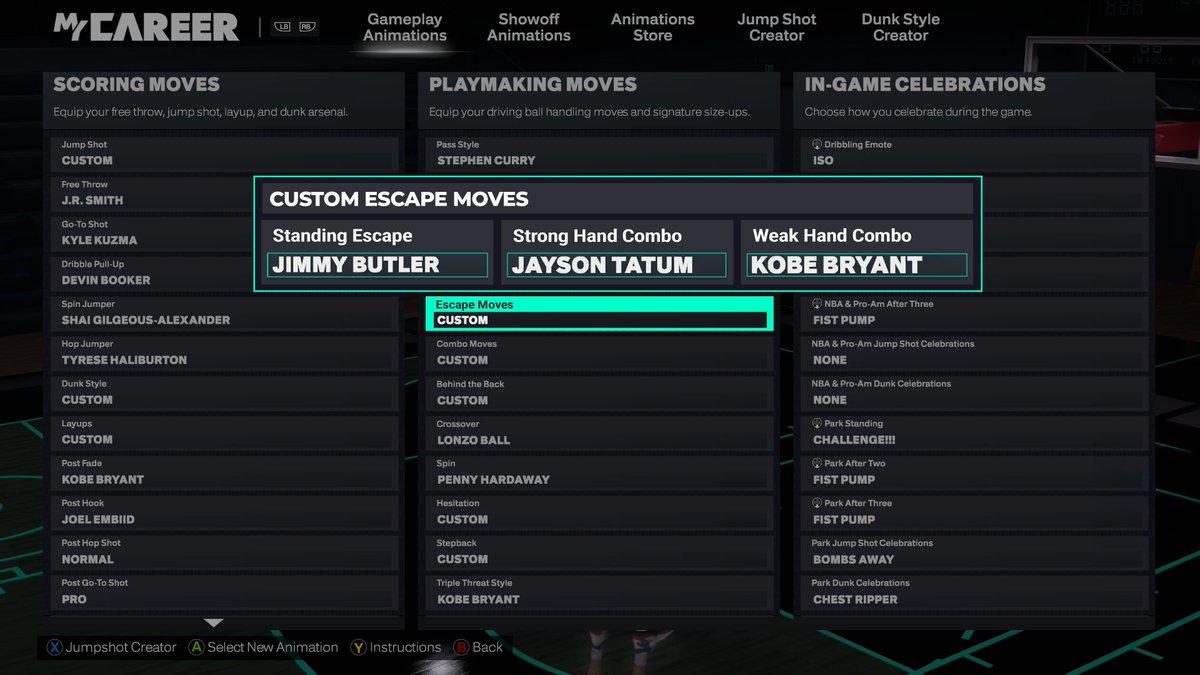Click the Custom Escape Moves popup title

(399, 199)
